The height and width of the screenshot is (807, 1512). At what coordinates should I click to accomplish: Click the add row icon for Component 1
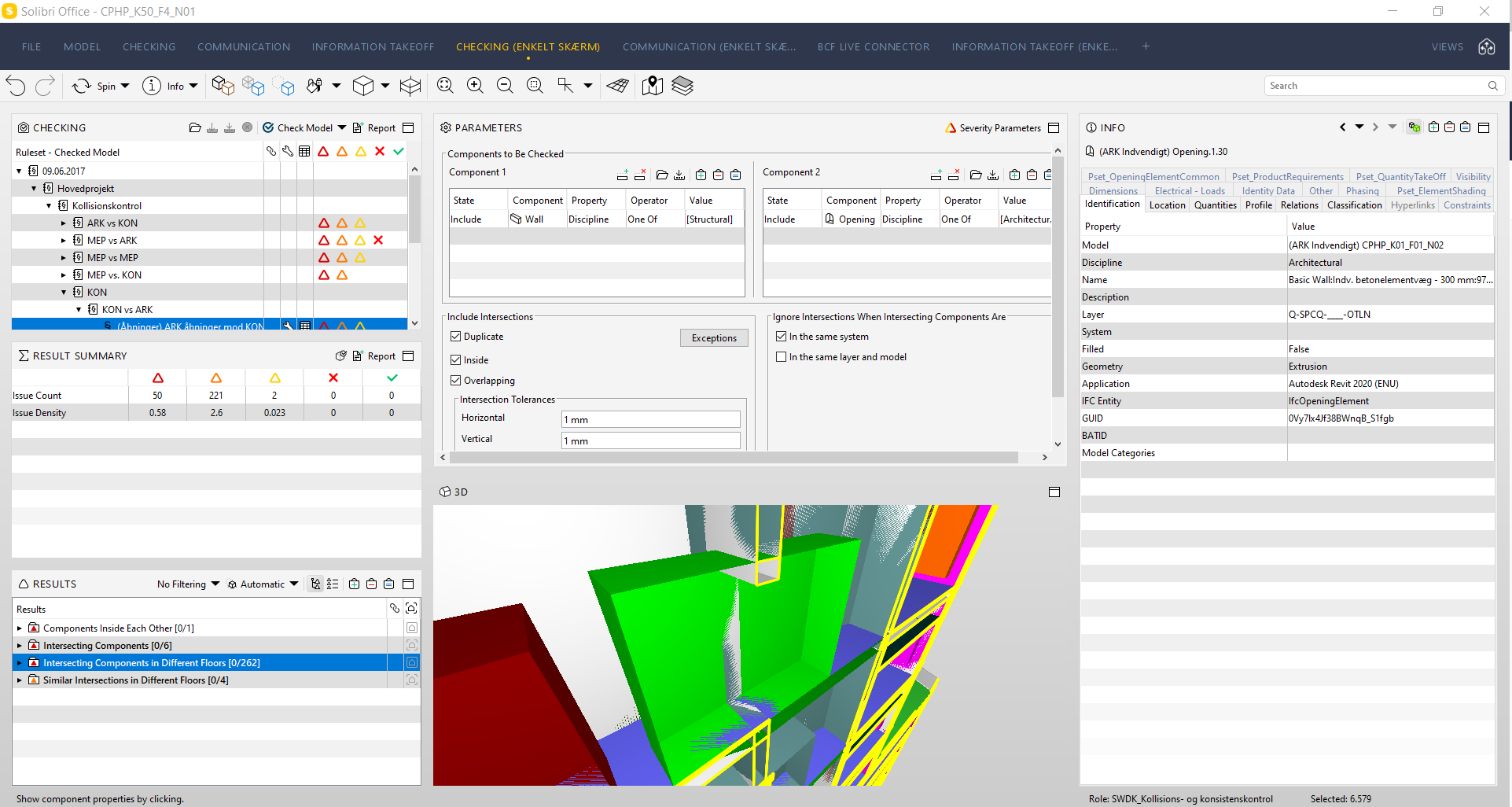(x=623, y=175)
